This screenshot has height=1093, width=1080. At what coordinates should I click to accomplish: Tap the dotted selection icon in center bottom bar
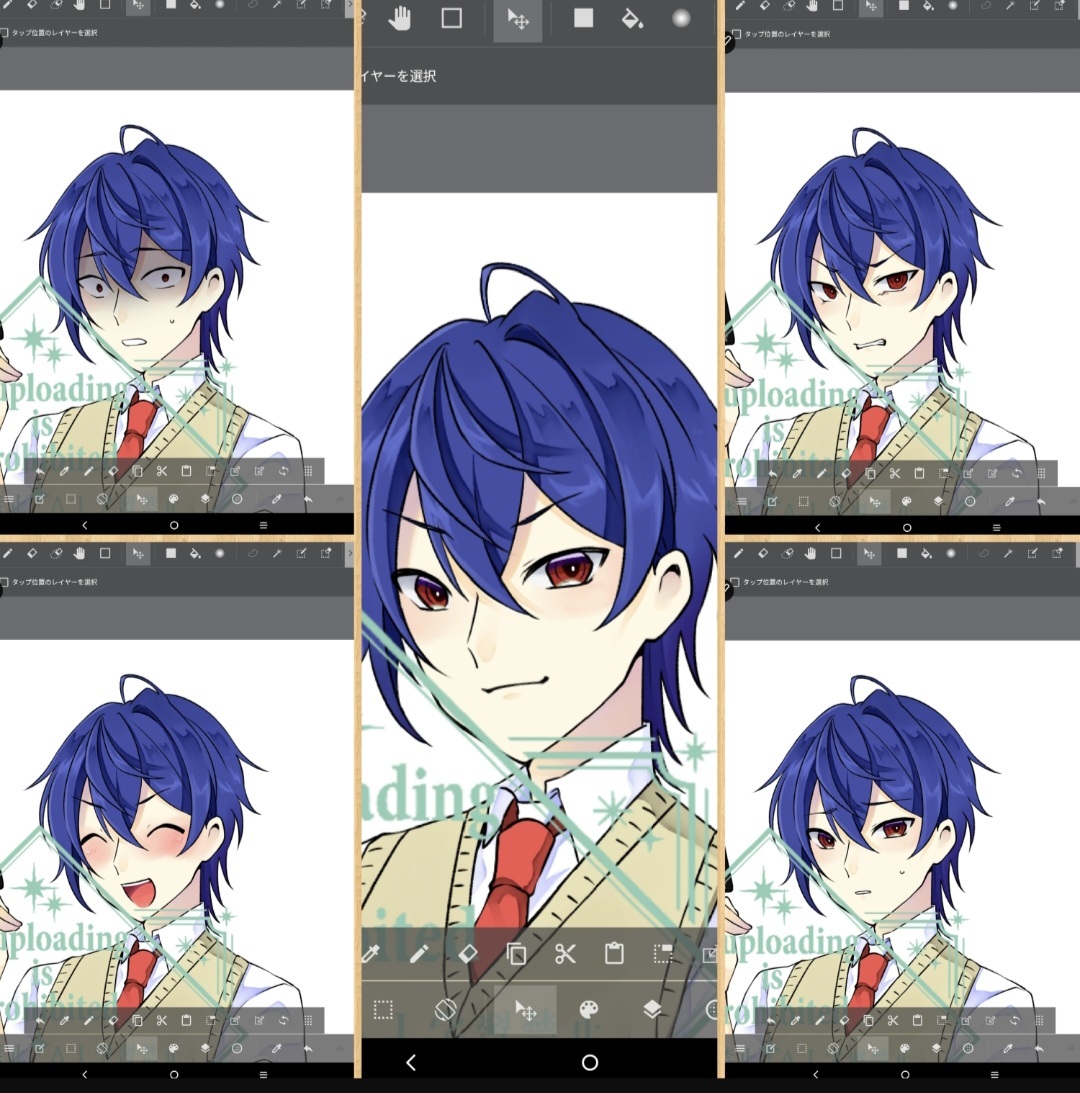tap(383, 1010)
